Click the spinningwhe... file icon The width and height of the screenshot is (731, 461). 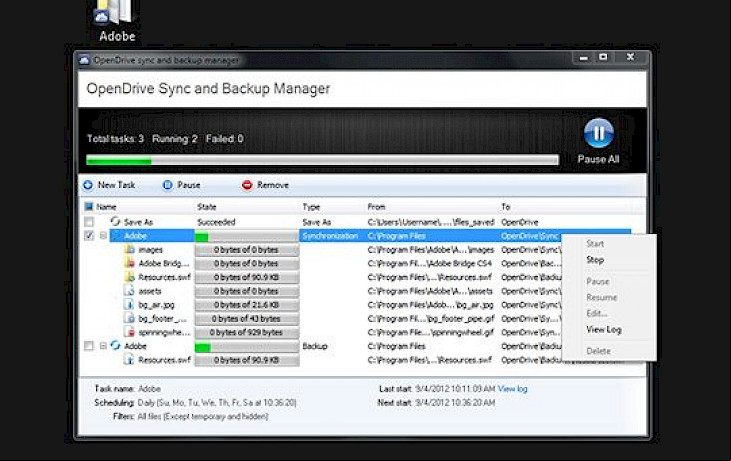tap(130, 332)
